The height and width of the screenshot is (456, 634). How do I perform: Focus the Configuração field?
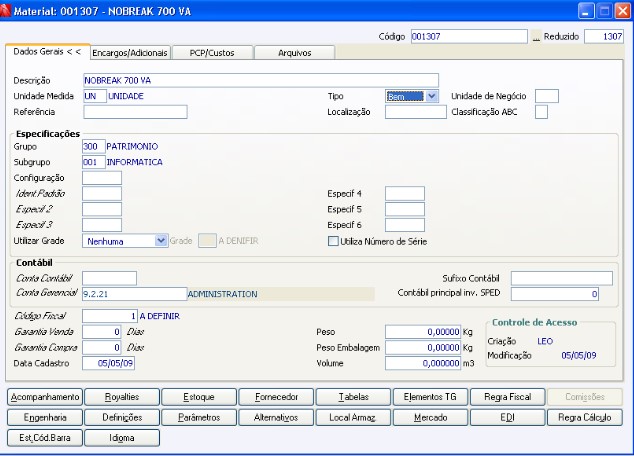pos(101,178)
